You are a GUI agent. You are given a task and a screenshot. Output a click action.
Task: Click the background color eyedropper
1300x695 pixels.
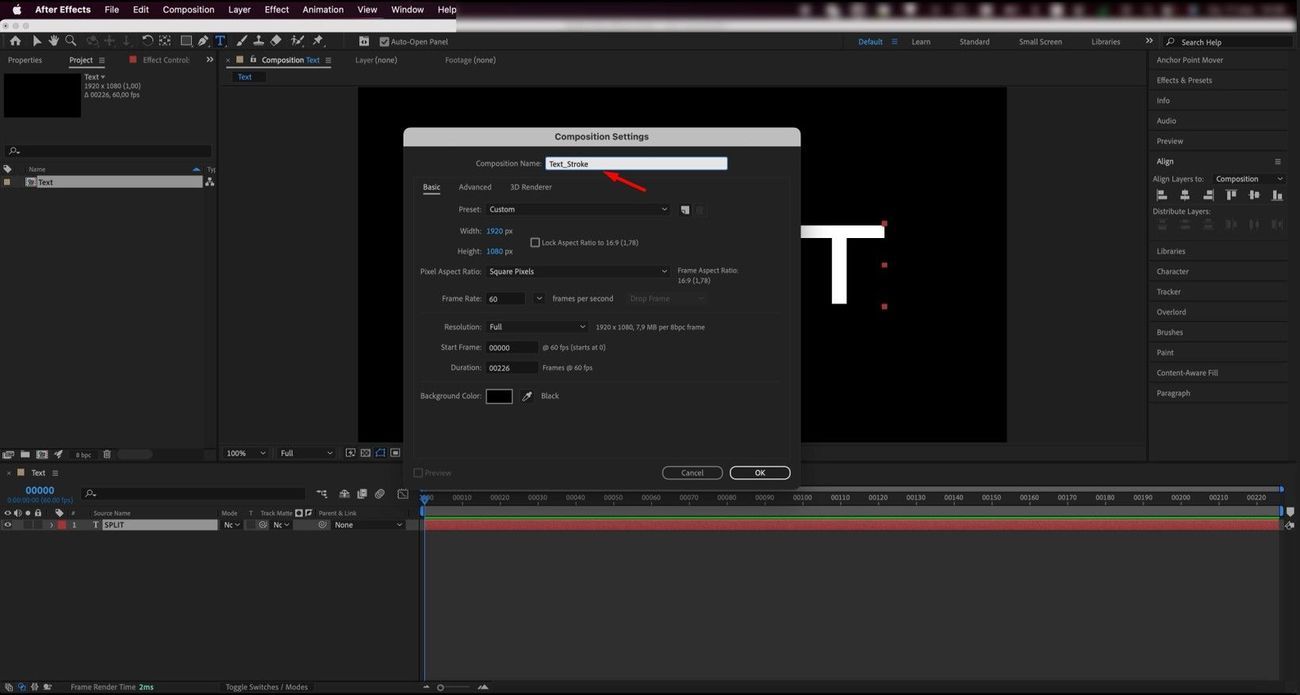coord(527,396)
